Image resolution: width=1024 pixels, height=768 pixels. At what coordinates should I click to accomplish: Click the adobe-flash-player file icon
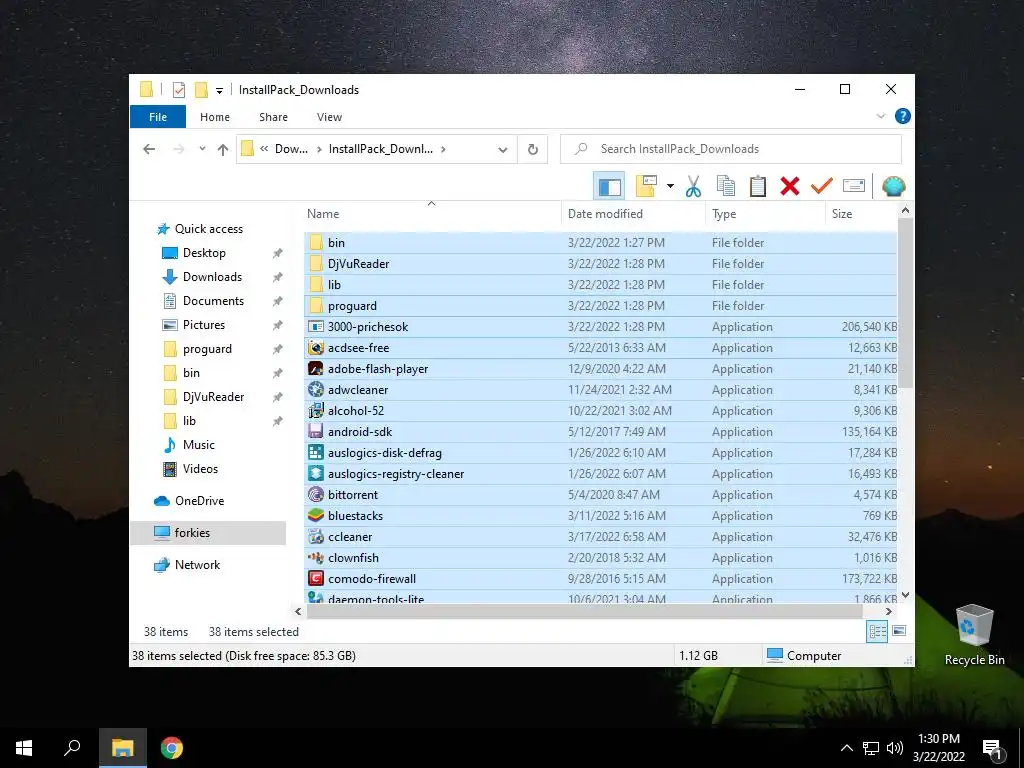316,368
